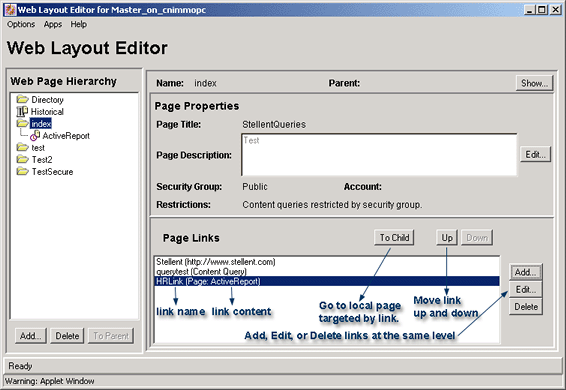Open the Apps menu
This screenshot has width=566, height=390.
pyautogui.click(x=53, y=25)
